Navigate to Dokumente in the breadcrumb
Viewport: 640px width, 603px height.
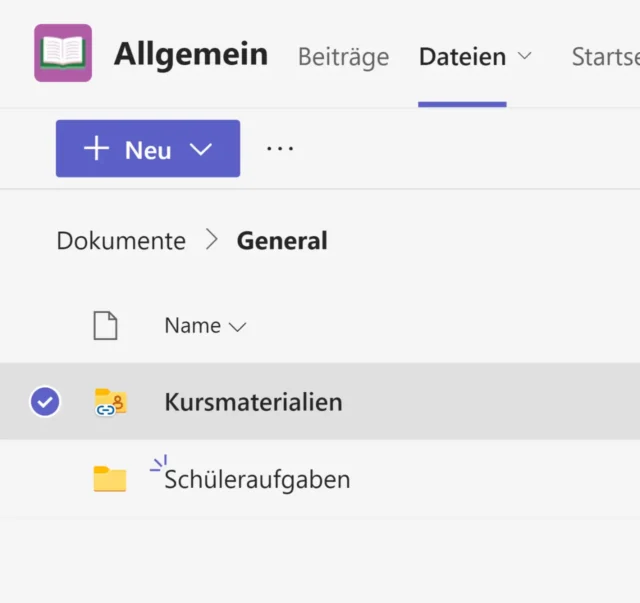point(121,241)
